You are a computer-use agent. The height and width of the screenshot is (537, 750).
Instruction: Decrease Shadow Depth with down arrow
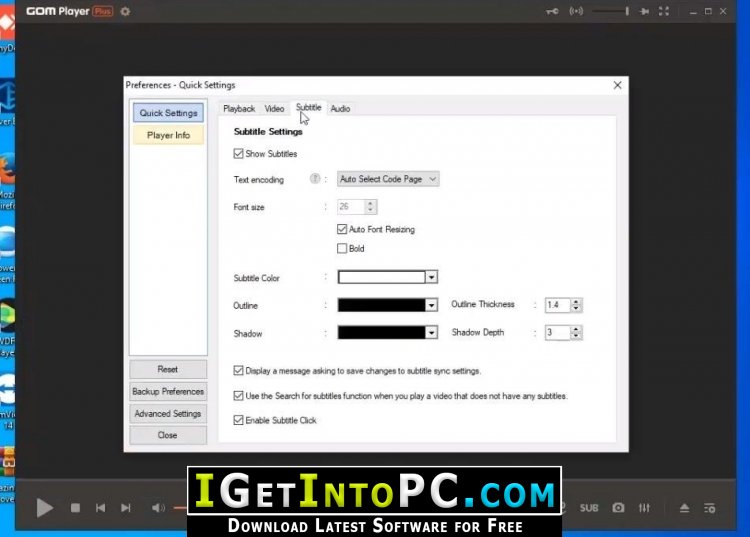point(576,336)
